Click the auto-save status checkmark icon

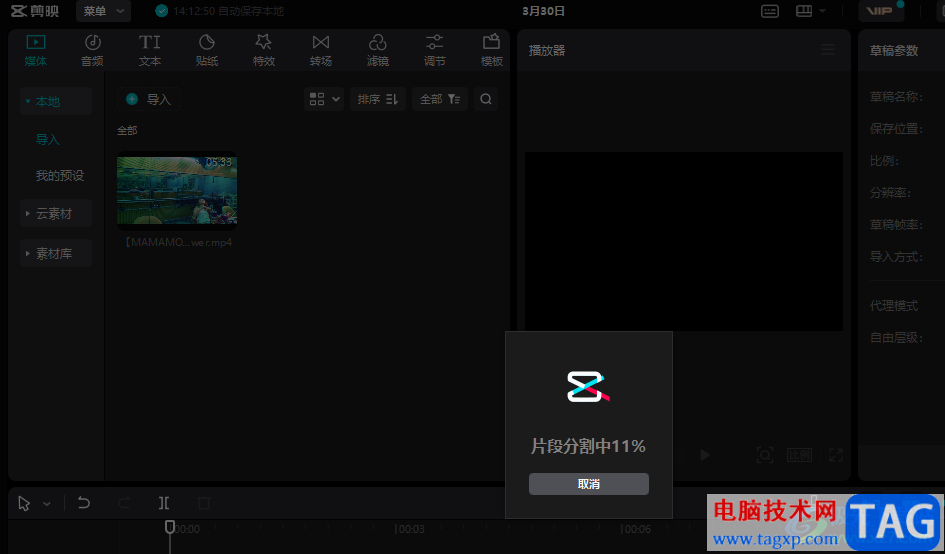coord(162,11)
